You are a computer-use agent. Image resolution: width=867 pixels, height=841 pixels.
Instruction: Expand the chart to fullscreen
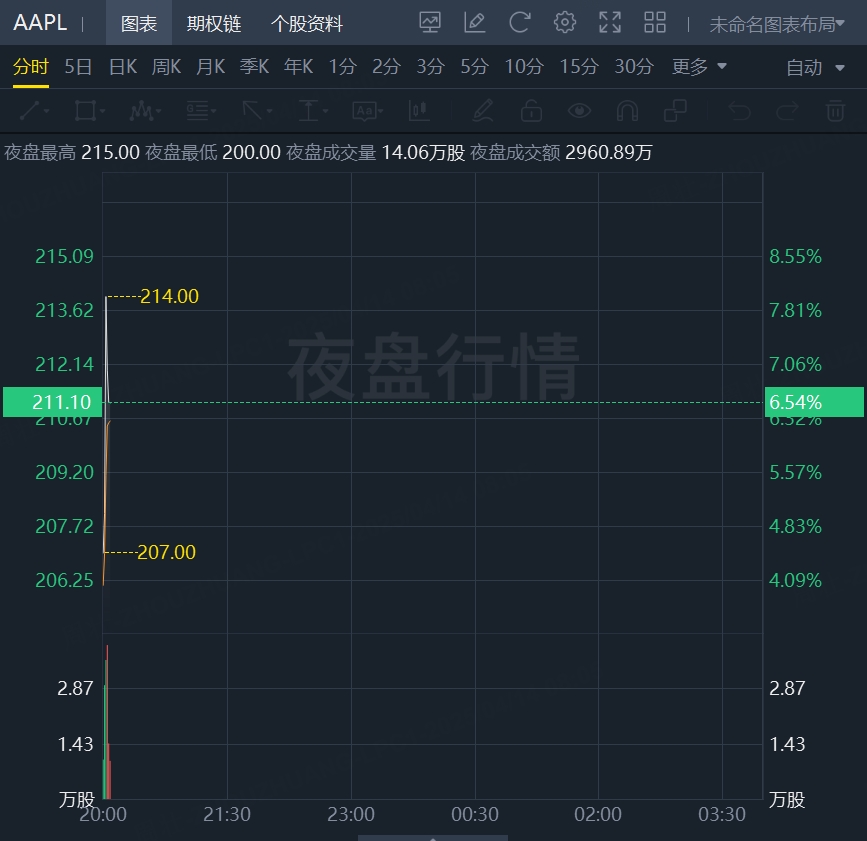click(x=610, y=23)
